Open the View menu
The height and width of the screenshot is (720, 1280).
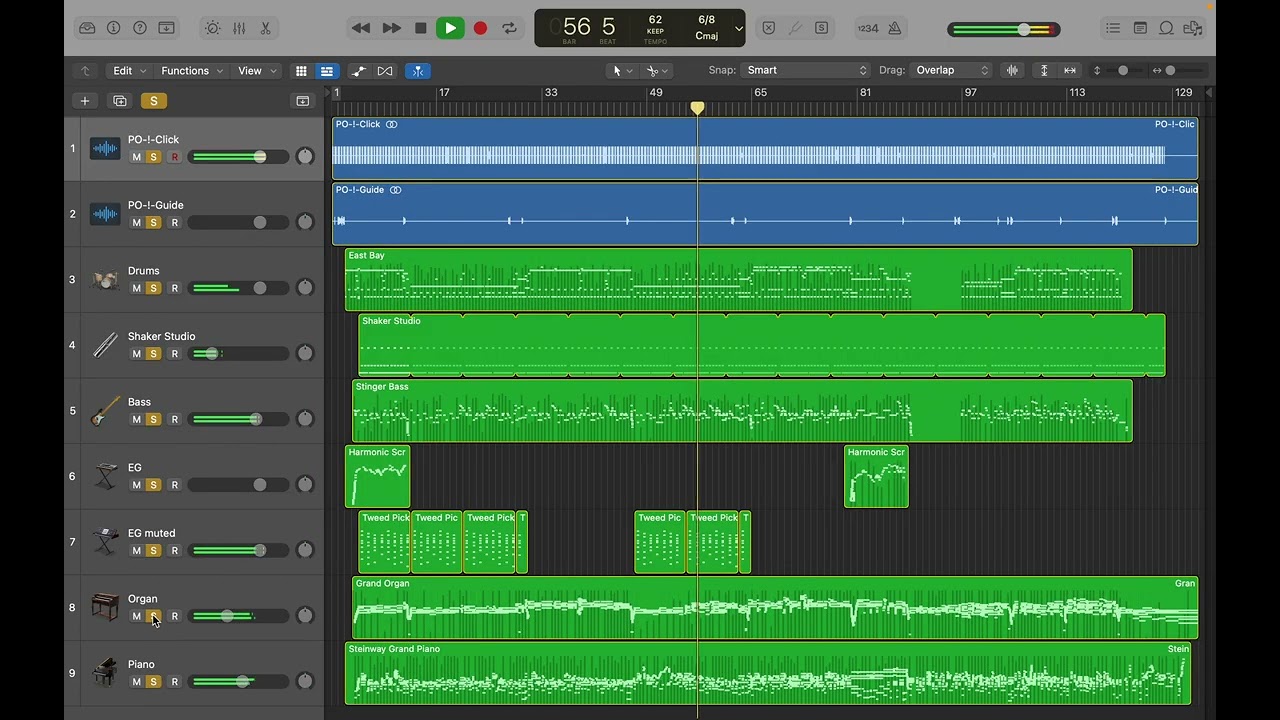[257, 71]
